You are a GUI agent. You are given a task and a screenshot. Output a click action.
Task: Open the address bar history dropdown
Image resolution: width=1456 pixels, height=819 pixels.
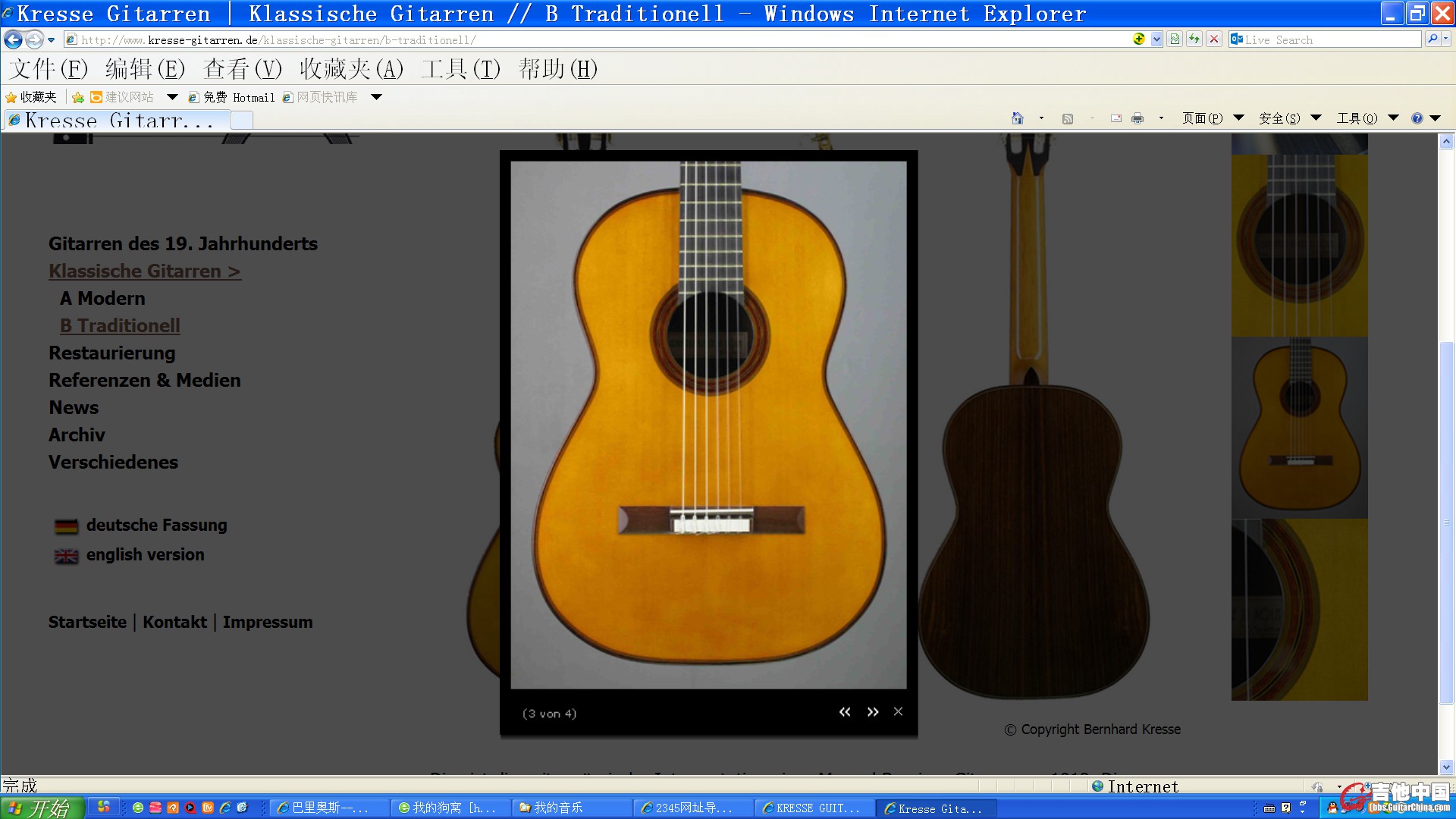click(1156, 39)
